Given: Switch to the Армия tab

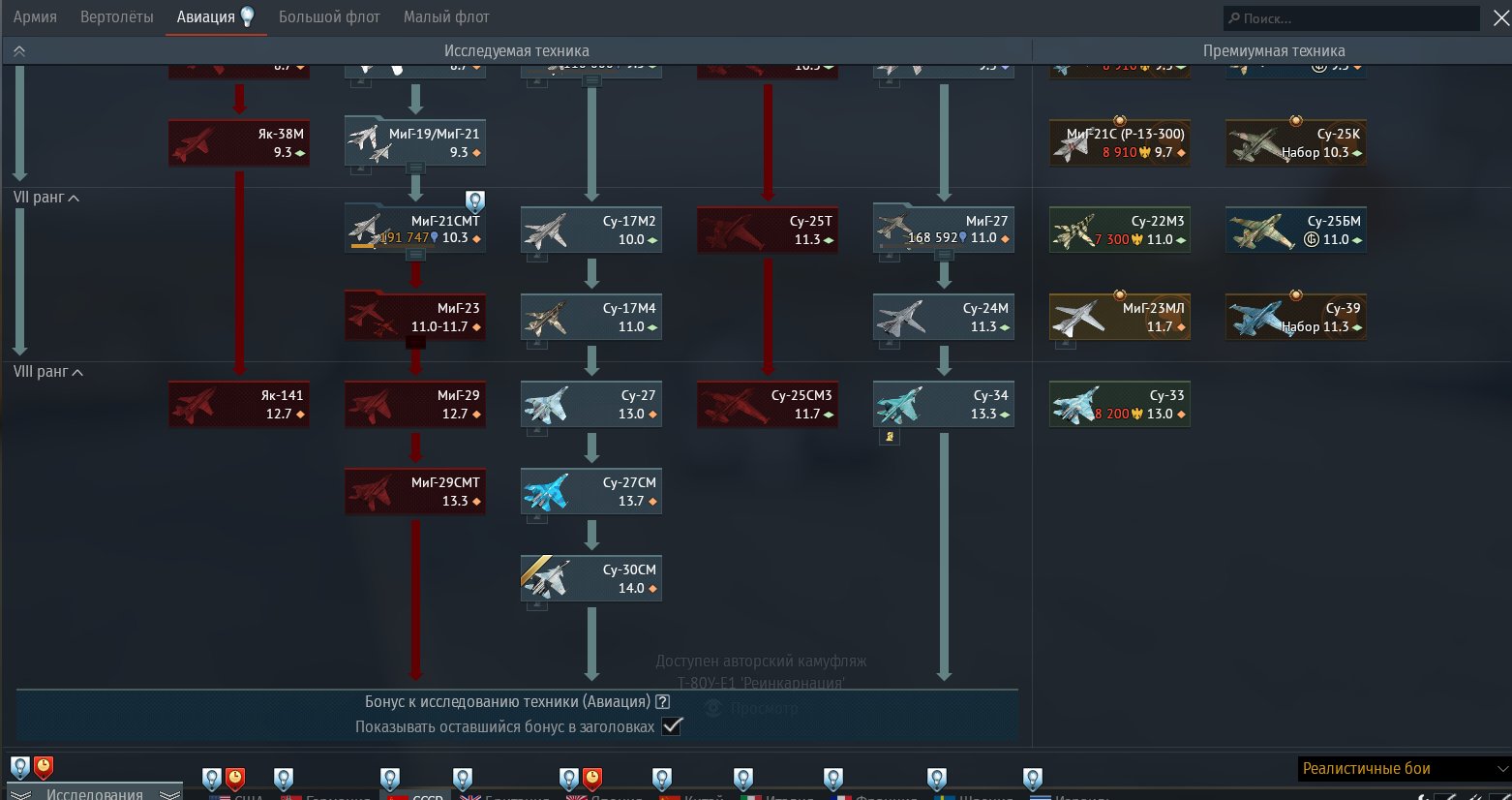Looking at the screenshot, I should [35, 16].
